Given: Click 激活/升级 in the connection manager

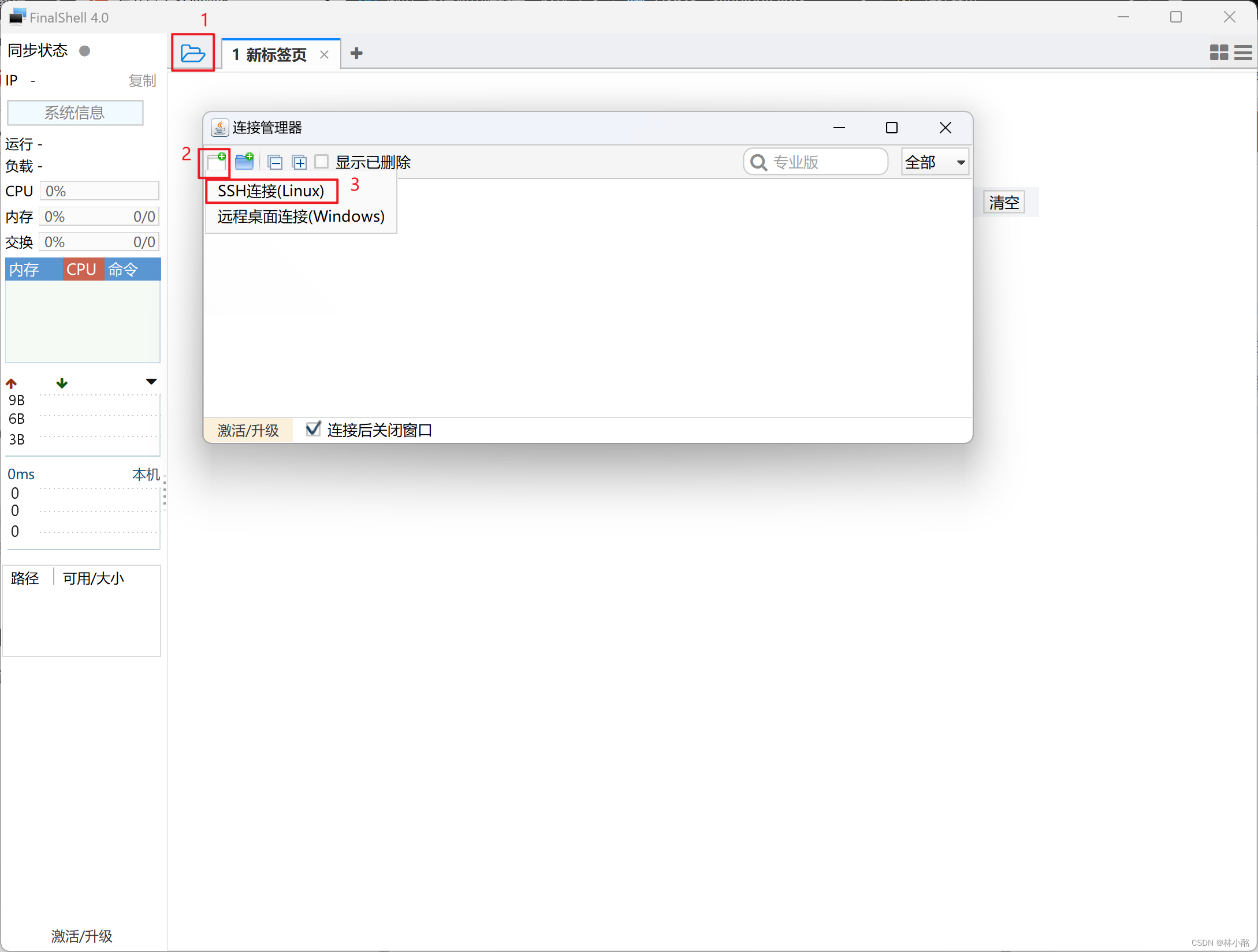Looking at the screenshot, I should click(x=248, y=430).
